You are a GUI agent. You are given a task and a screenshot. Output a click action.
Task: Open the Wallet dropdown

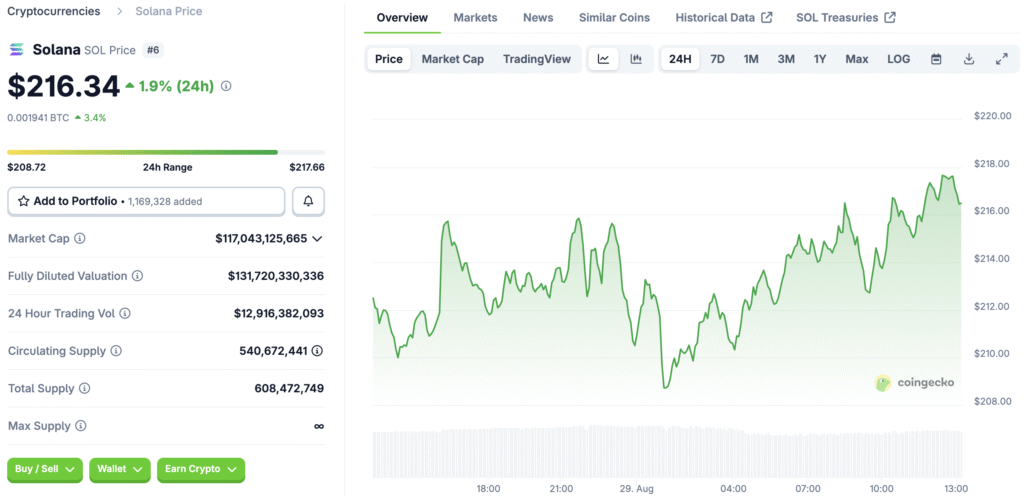tap(119, 469)
